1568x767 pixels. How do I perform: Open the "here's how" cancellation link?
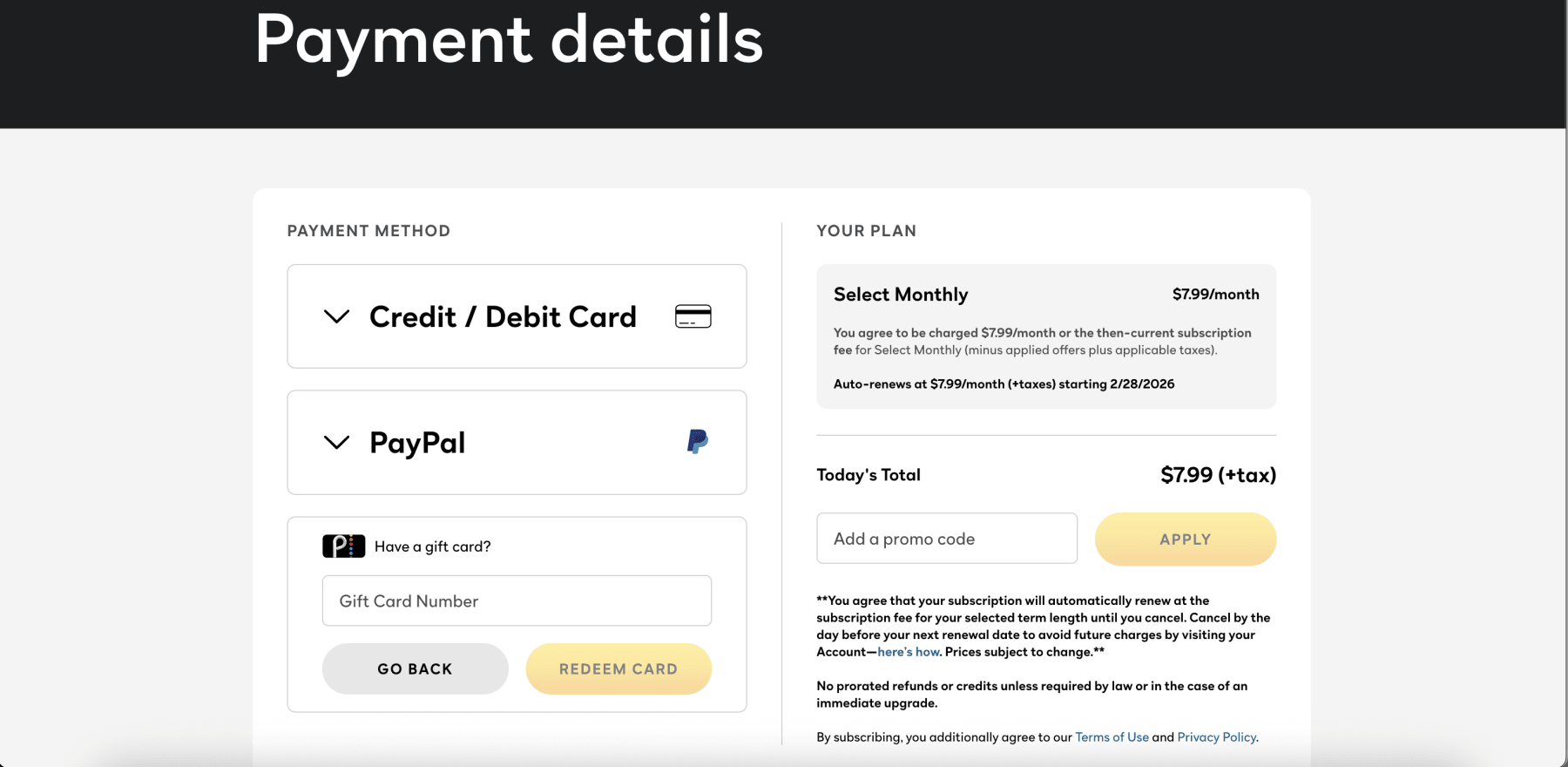[909, 652]
